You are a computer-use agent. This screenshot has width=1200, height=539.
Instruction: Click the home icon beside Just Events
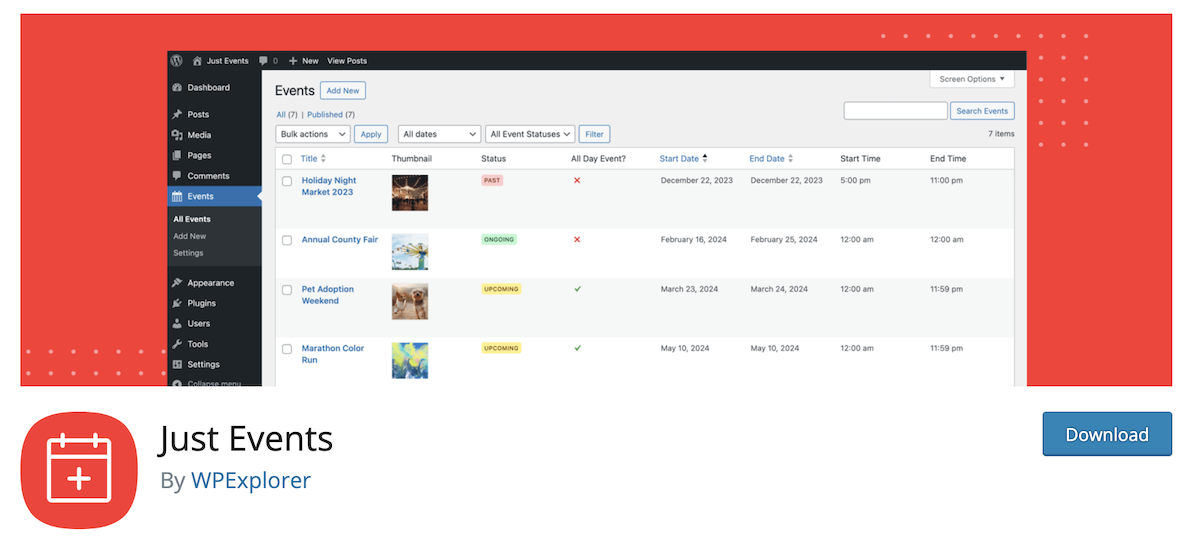(x=197, y=61)
